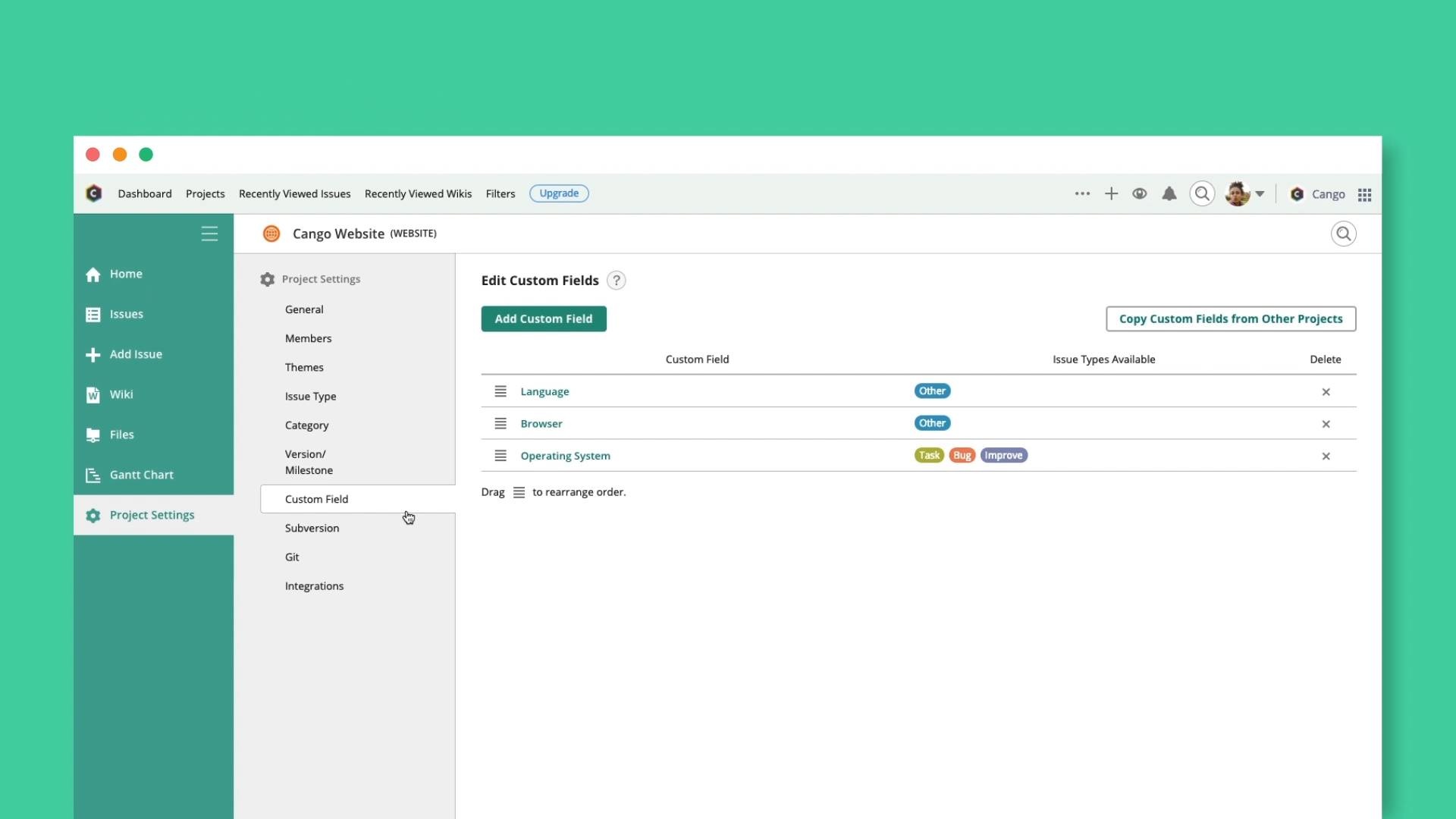Select the red Bug tag on Operating System

[x=962, y=455]
